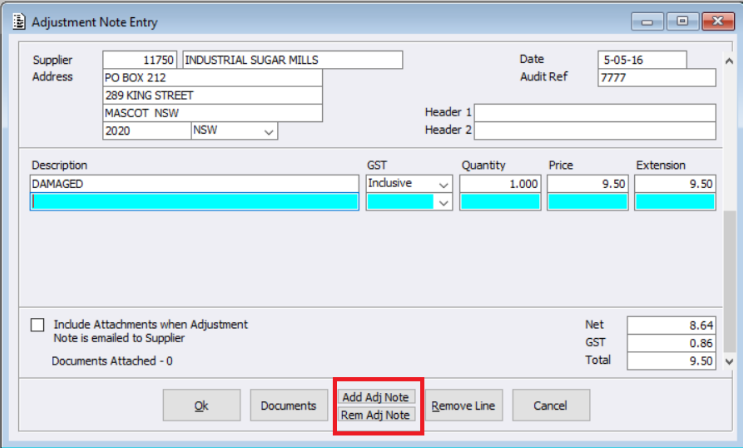Click into the Header 1 field

pyautogui.click(x=595, y=112)
